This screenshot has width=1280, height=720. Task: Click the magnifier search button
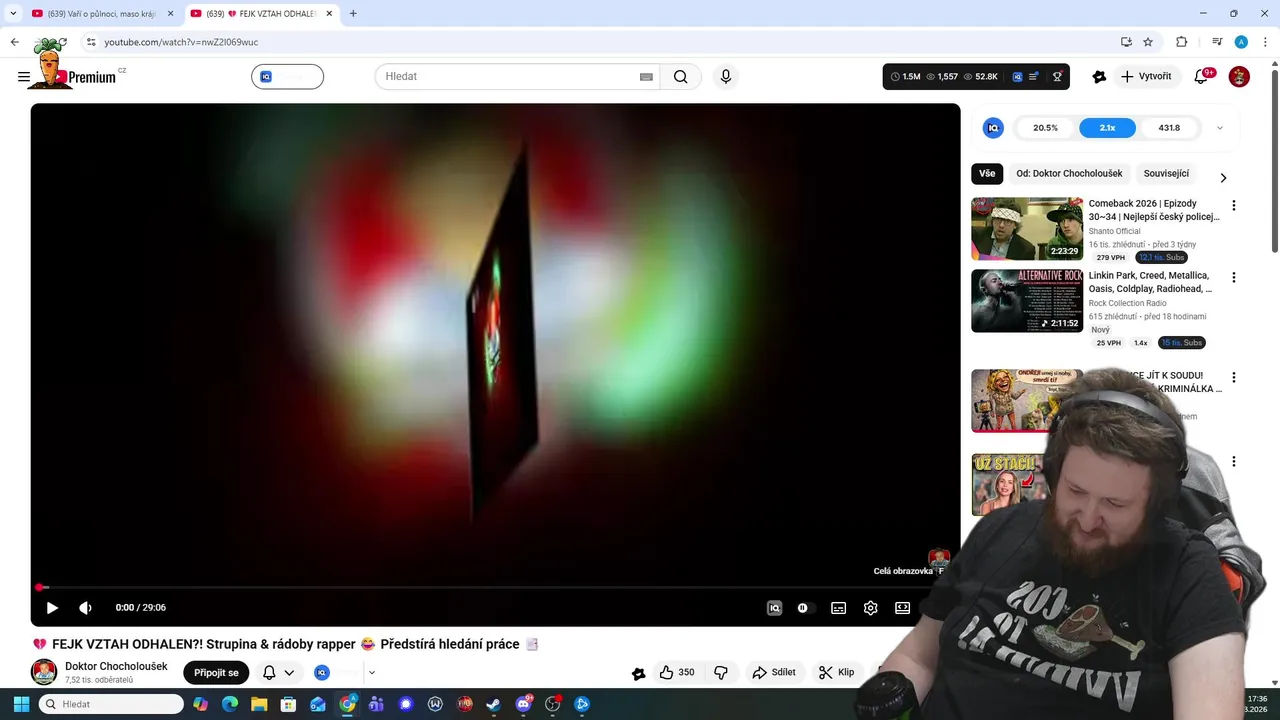pos(681,77)
